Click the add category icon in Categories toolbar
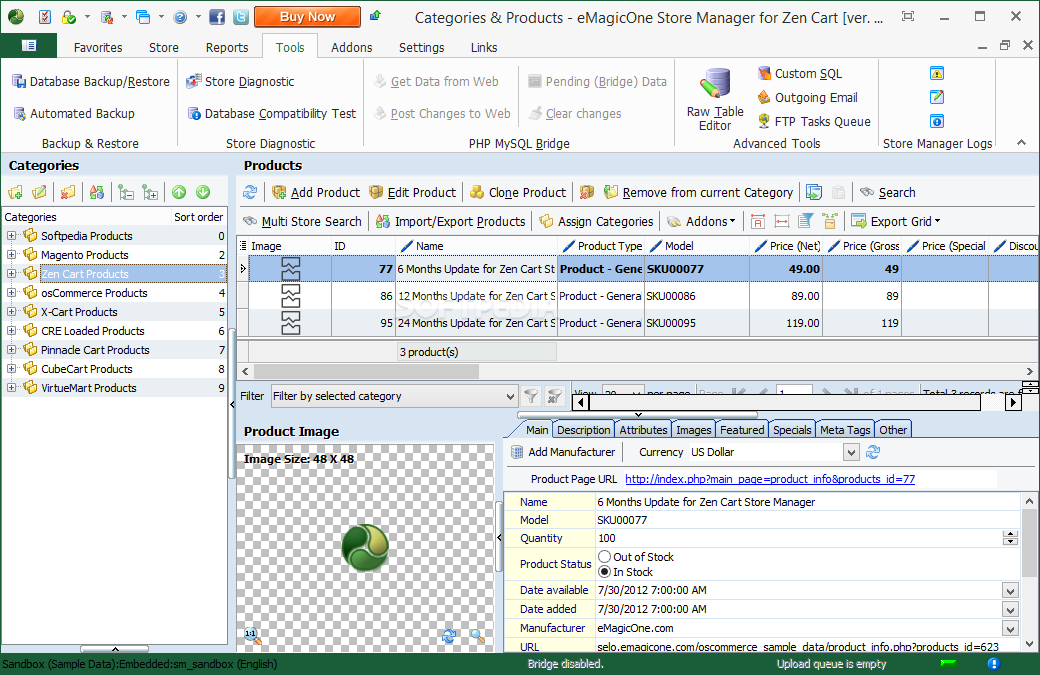The image size is (1040, 675). point(15,192)
